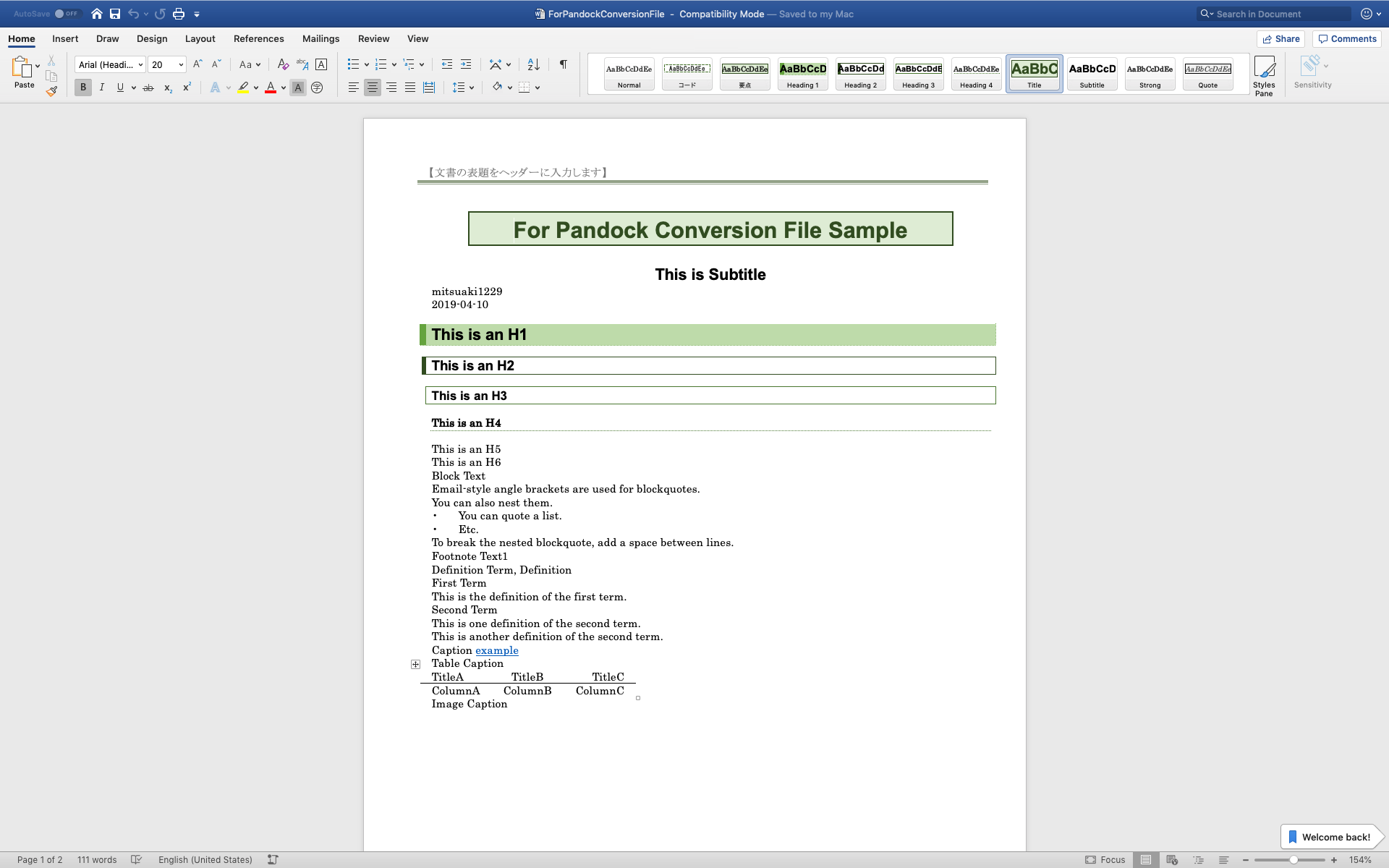This screenshot has width=1389, height=868.
Task: Switch to the References ribbon tab
Action: pyautogui.click(x=259, y=38)
